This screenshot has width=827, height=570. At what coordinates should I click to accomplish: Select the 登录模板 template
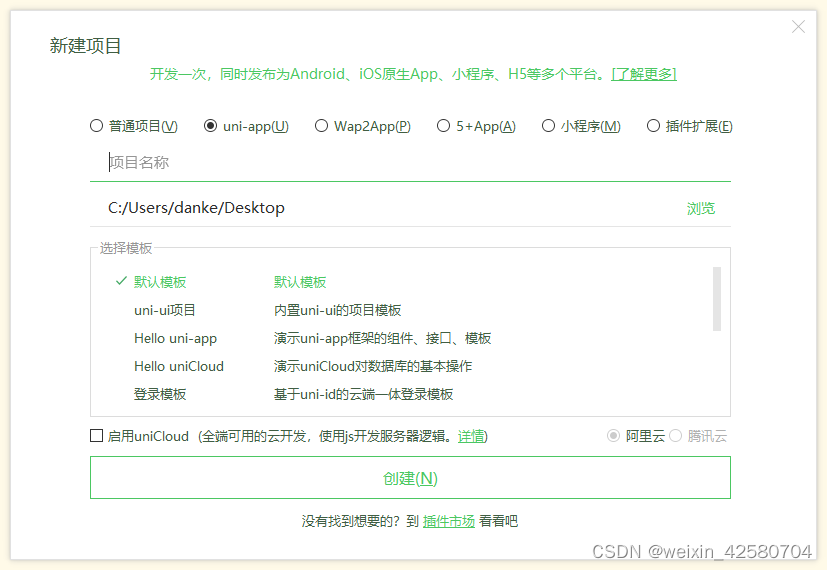[x=160, y=394]
